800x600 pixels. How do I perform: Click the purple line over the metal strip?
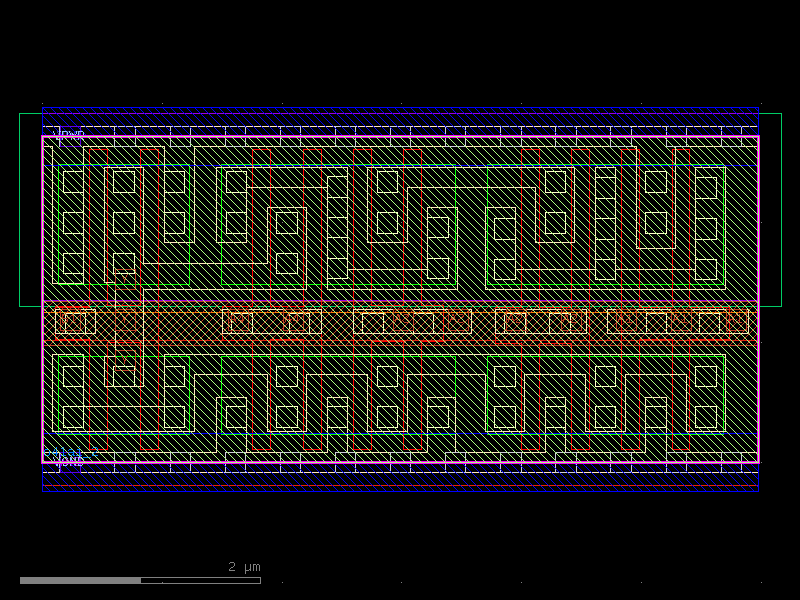click(400, 303)
